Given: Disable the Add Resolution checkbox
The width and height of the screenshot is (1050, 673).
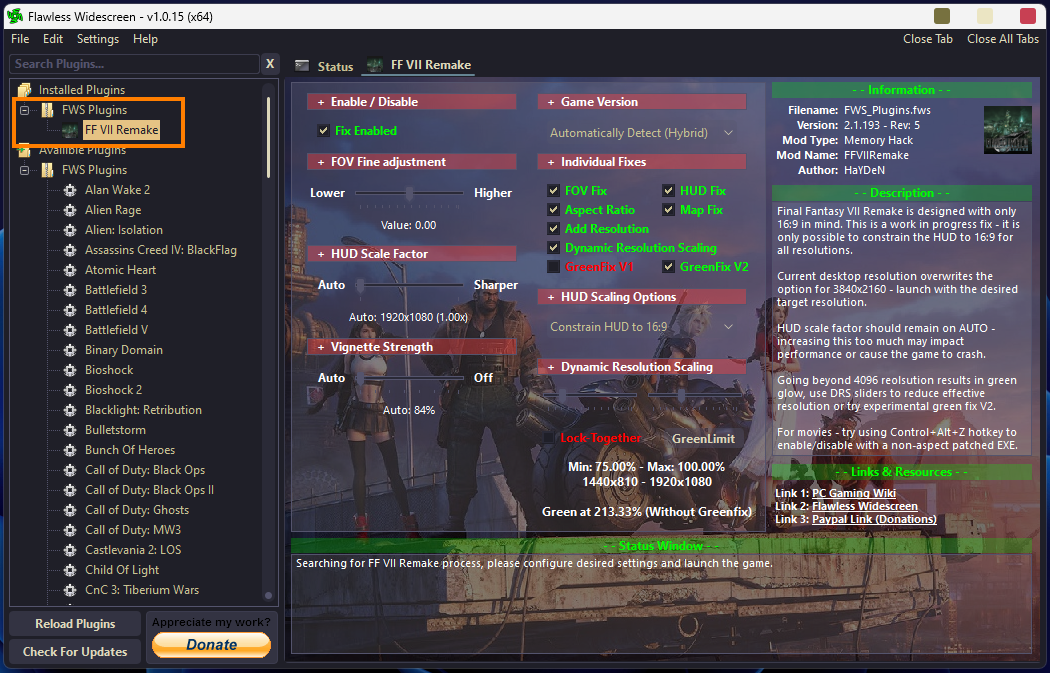Looking at the screenshot, I should click(553, 228).
